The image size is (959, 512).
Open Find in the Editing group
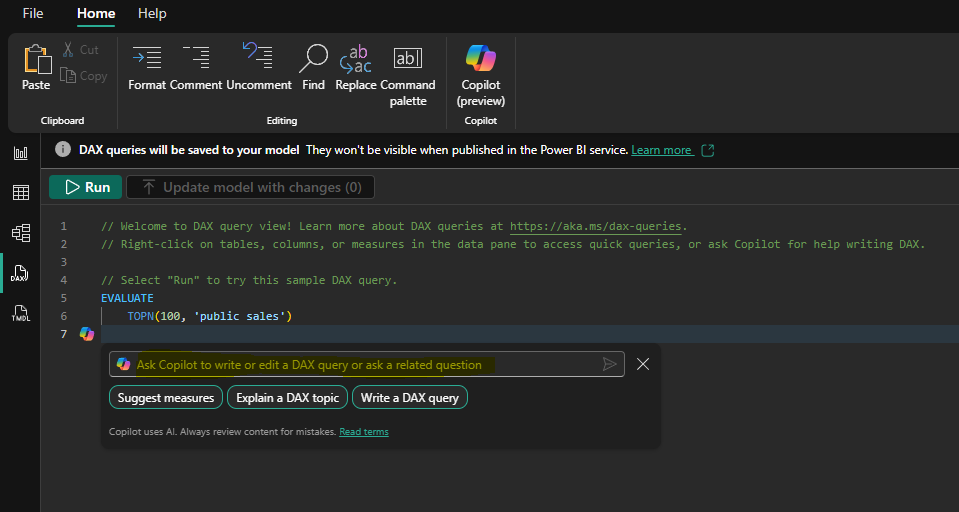click(x=314, y=66)
